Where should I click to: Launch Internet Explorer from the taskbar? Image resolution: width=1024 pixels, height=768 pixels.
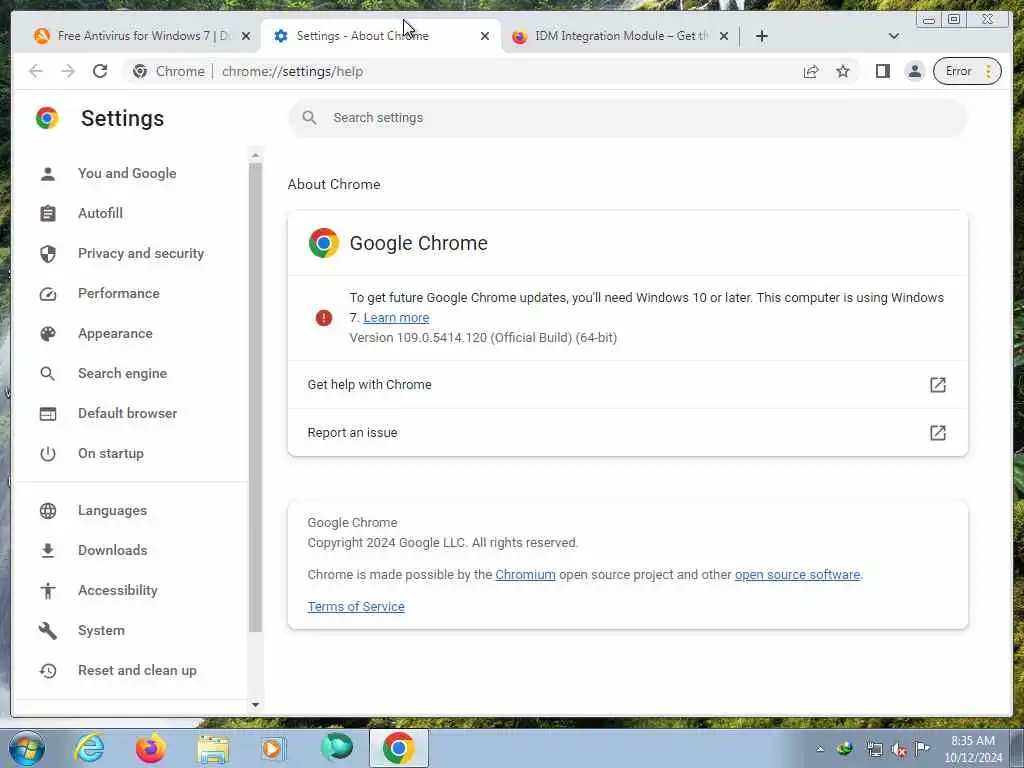click(89, 748)
